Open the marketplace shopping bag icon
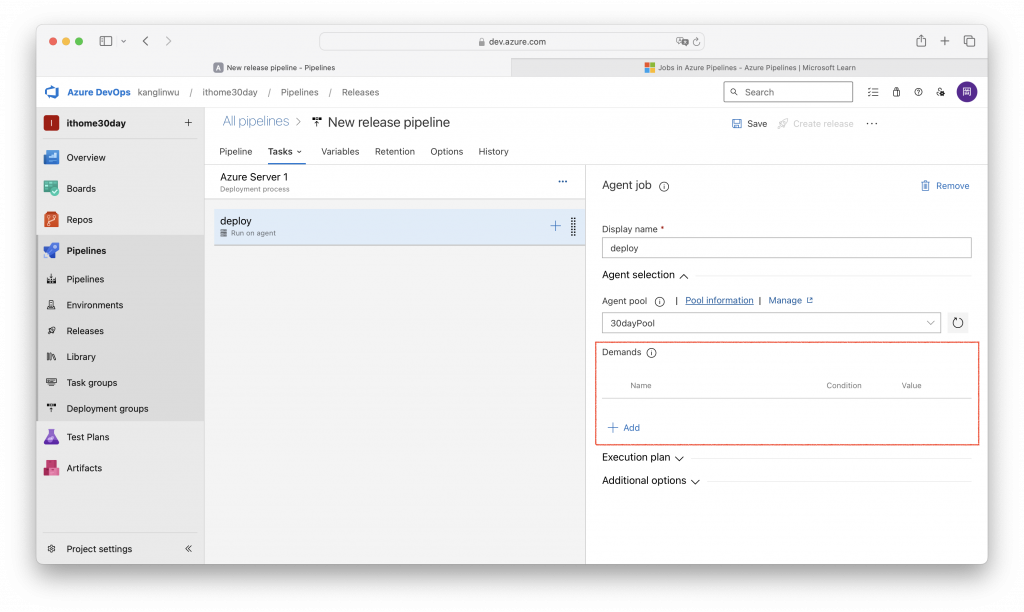 [896, 92]
